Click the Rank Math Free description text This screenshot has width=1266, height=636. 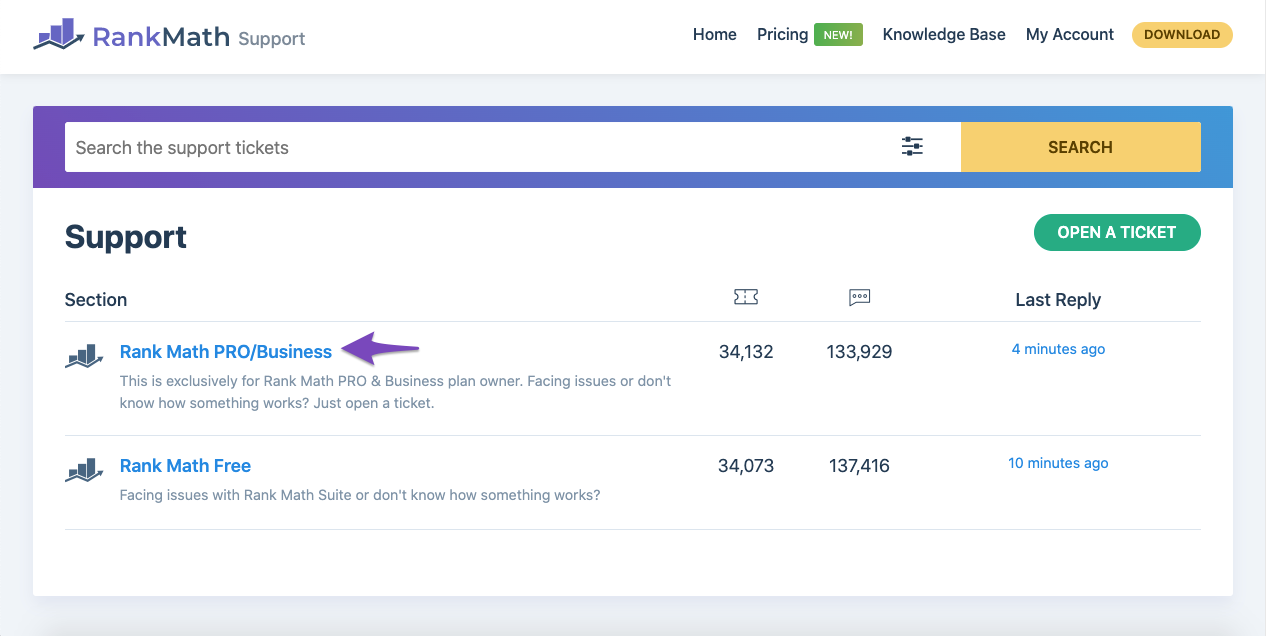point(360,495)
